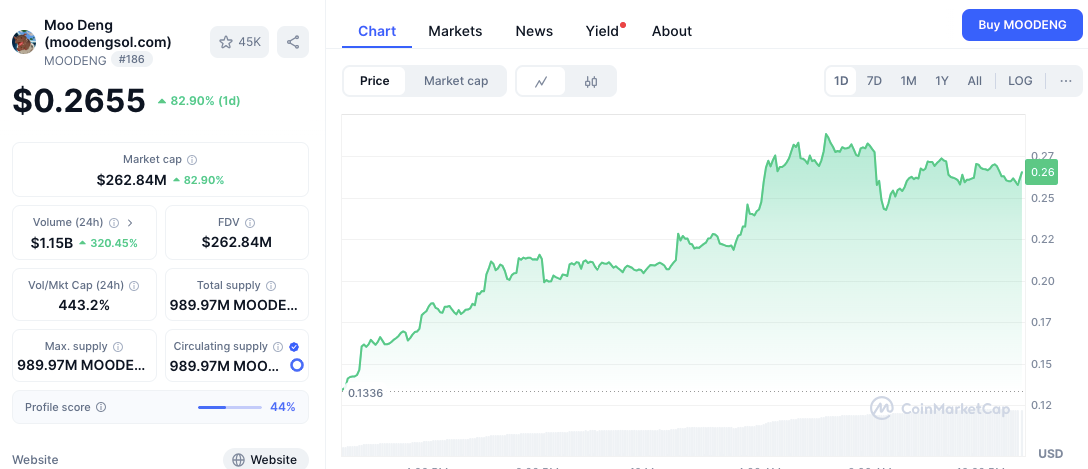Switch chart to Price view
The height and width of the screenshot is (469, 1088).
[x=375, y=81]
